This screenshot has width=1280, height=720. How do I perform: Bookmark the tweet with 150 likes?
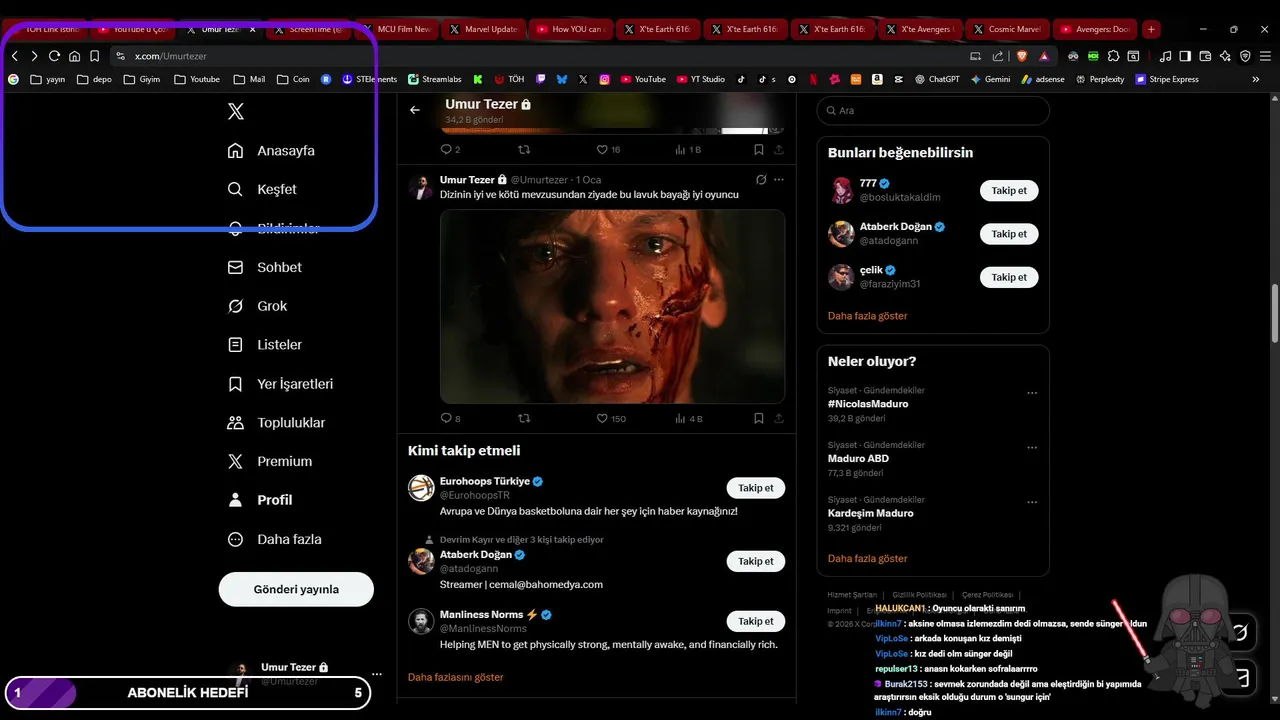(x=759, y=418)
